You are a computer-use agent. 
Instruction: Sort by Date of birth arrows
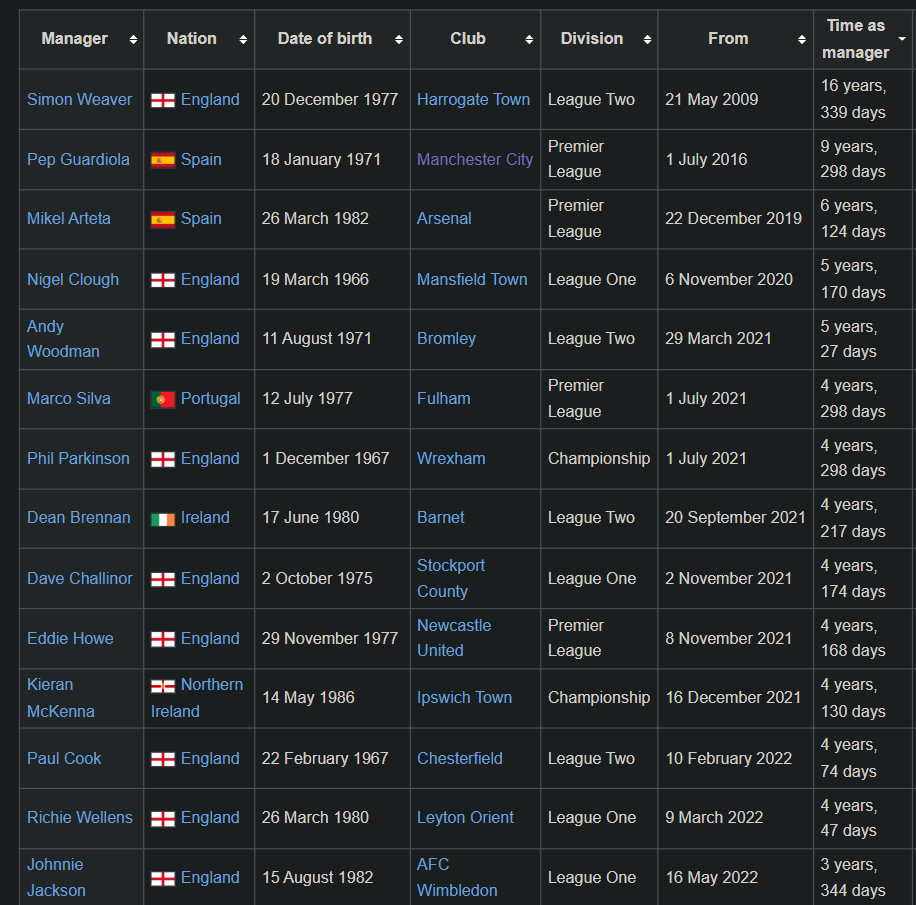click(x=398, y=39)
